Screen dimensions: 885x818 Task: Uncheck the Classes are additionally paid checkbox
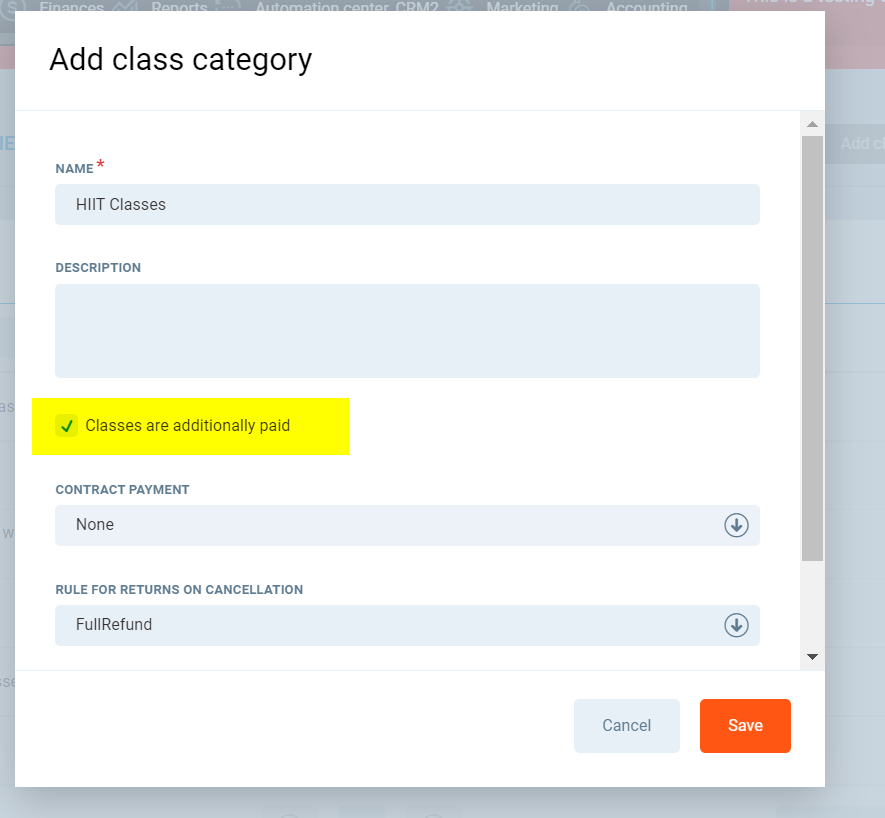point(66,426)
